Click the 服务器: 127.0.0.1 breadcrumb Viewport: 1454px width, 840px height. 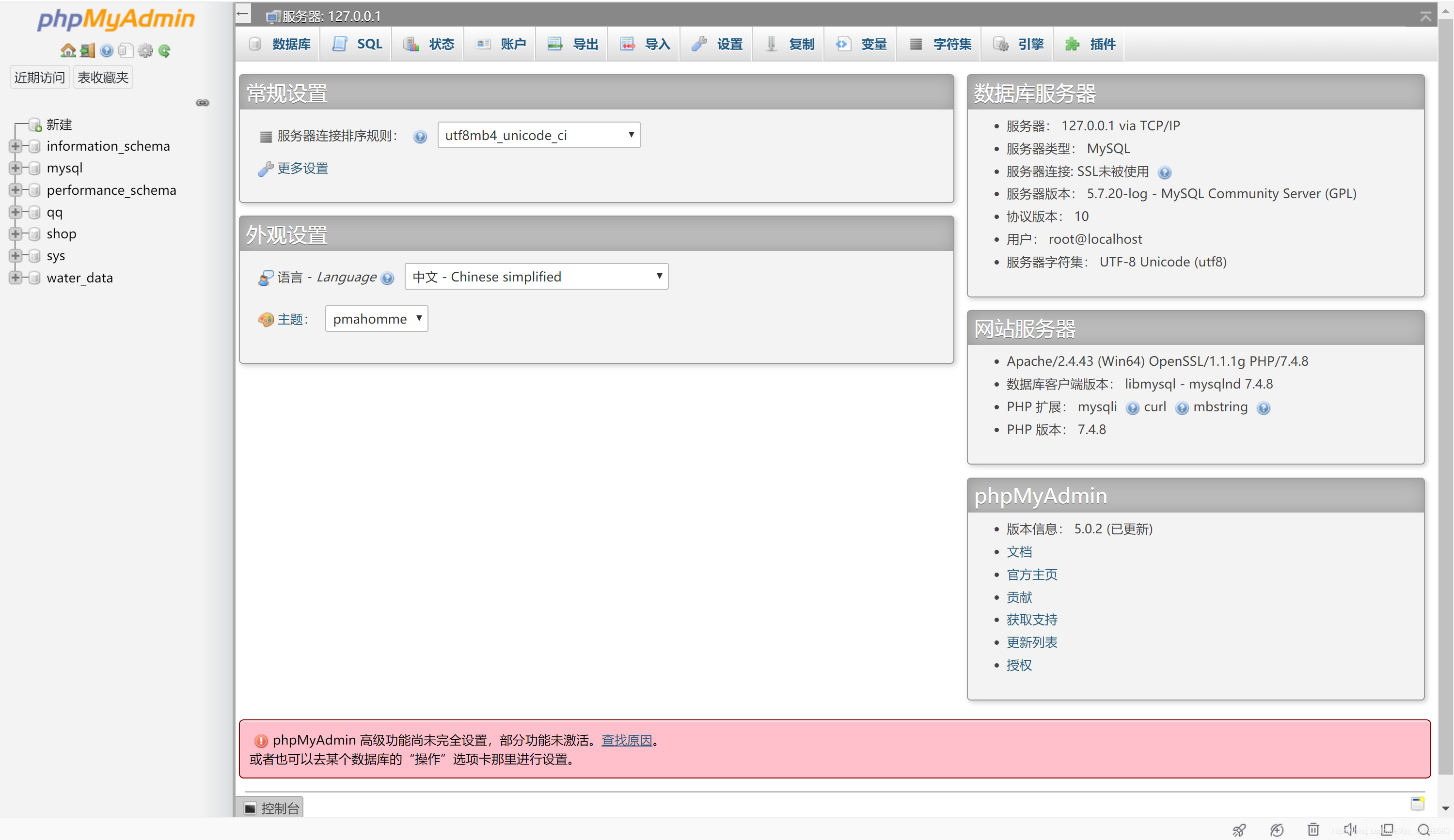(x=331, y=16)
